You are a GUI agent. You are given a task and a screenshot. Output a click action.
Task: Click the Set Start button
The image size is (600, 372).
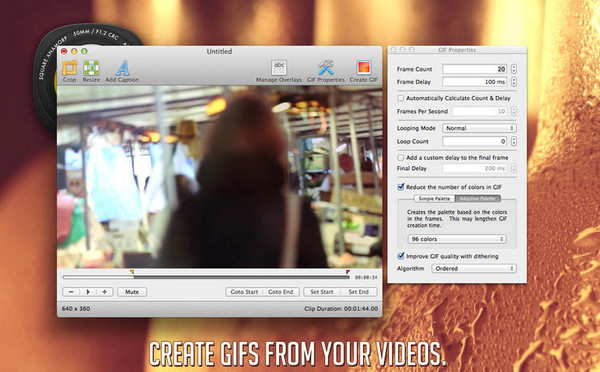(x=322, y=292)
